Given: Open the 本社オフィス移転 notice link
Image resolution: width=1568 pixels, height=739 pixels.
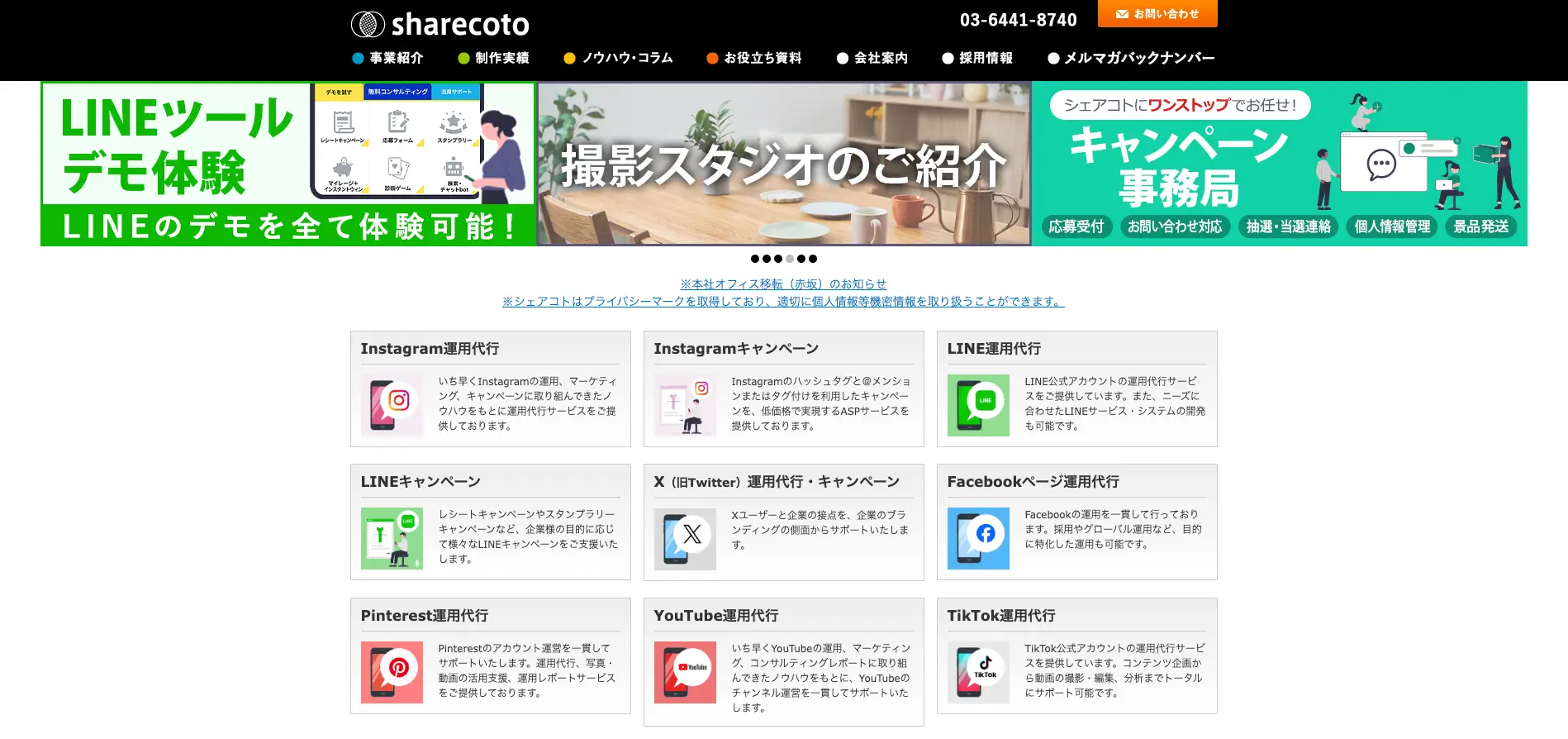Looking at the screenshot, I should coord(783,284).
